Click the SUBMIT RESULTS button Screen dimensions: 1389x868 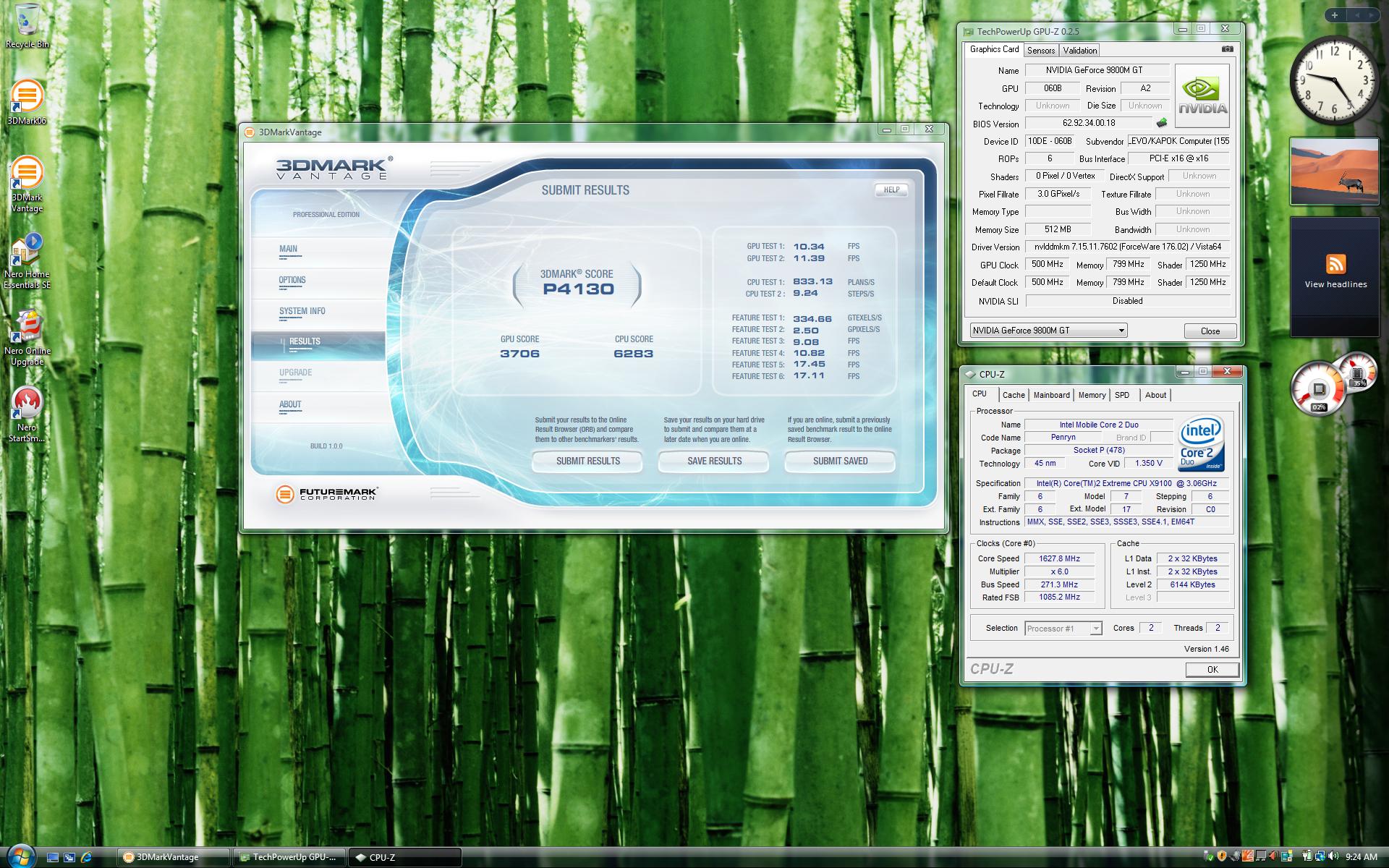pyautogui.click(x=587, y=461)
